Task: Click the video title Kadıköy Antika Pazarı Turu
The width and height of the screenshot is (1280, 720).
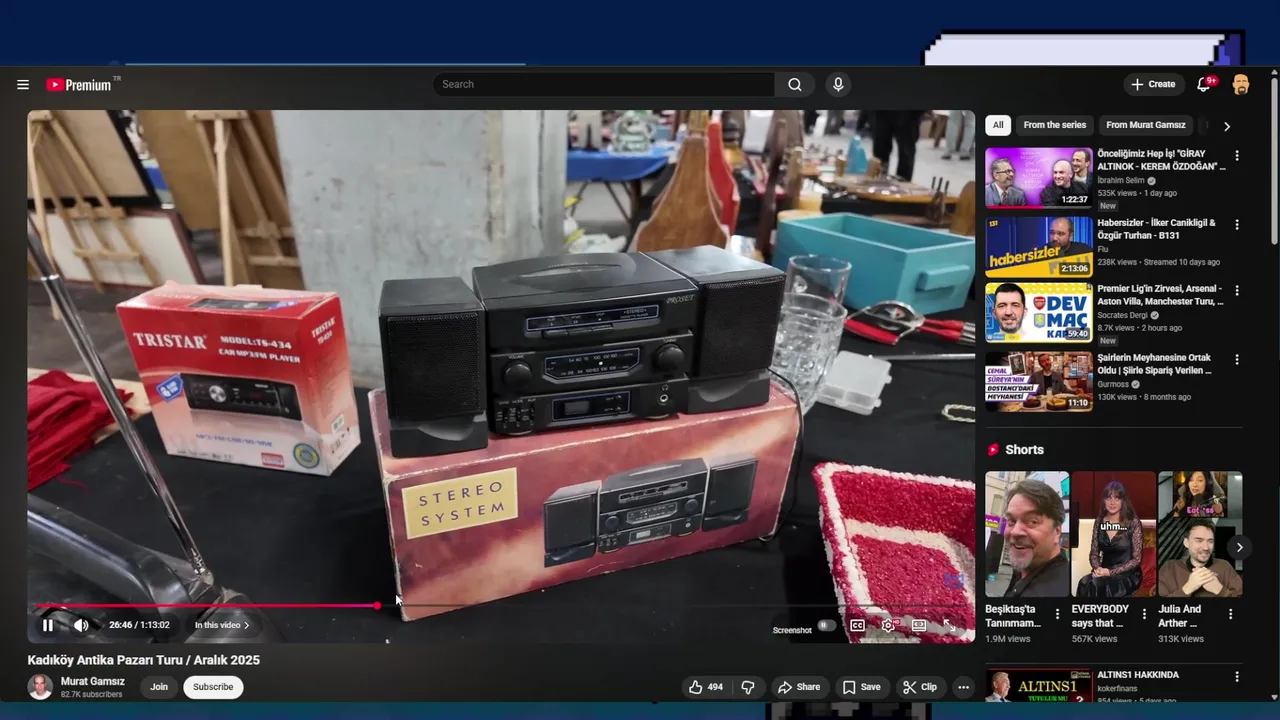Action: tap(143, 660)
